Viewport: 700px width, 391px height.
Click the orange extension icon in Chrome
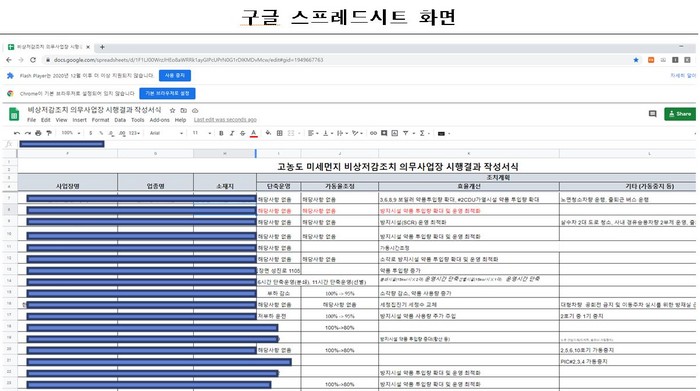click(x=651, y=60)
